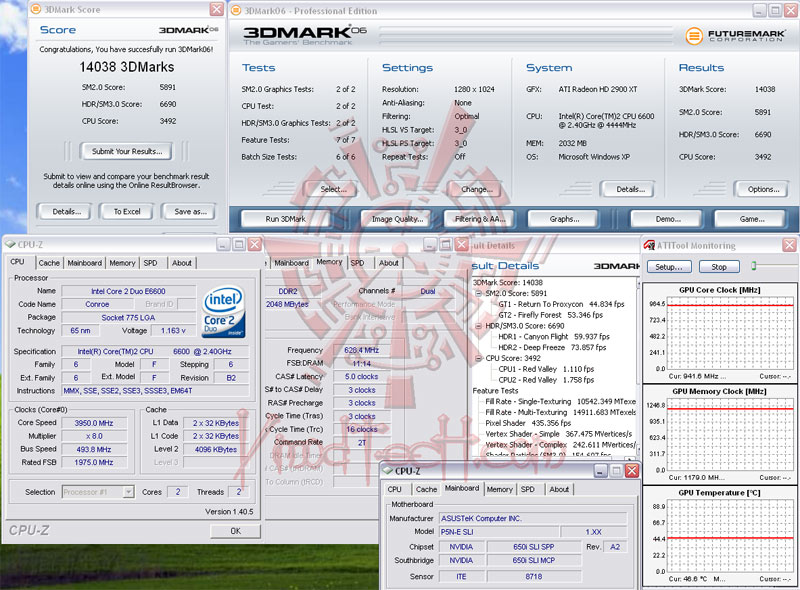Open Filtering & AA tool

(x=480, y=219)
